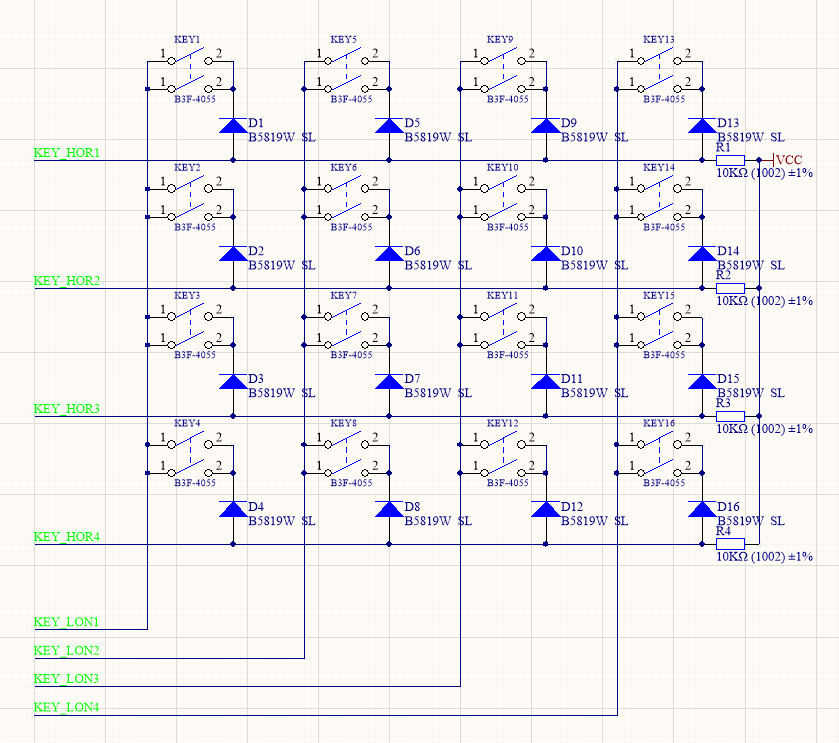Screen dimensions: 839x743
Task: Click the D6 designator label
Action: 412,251
